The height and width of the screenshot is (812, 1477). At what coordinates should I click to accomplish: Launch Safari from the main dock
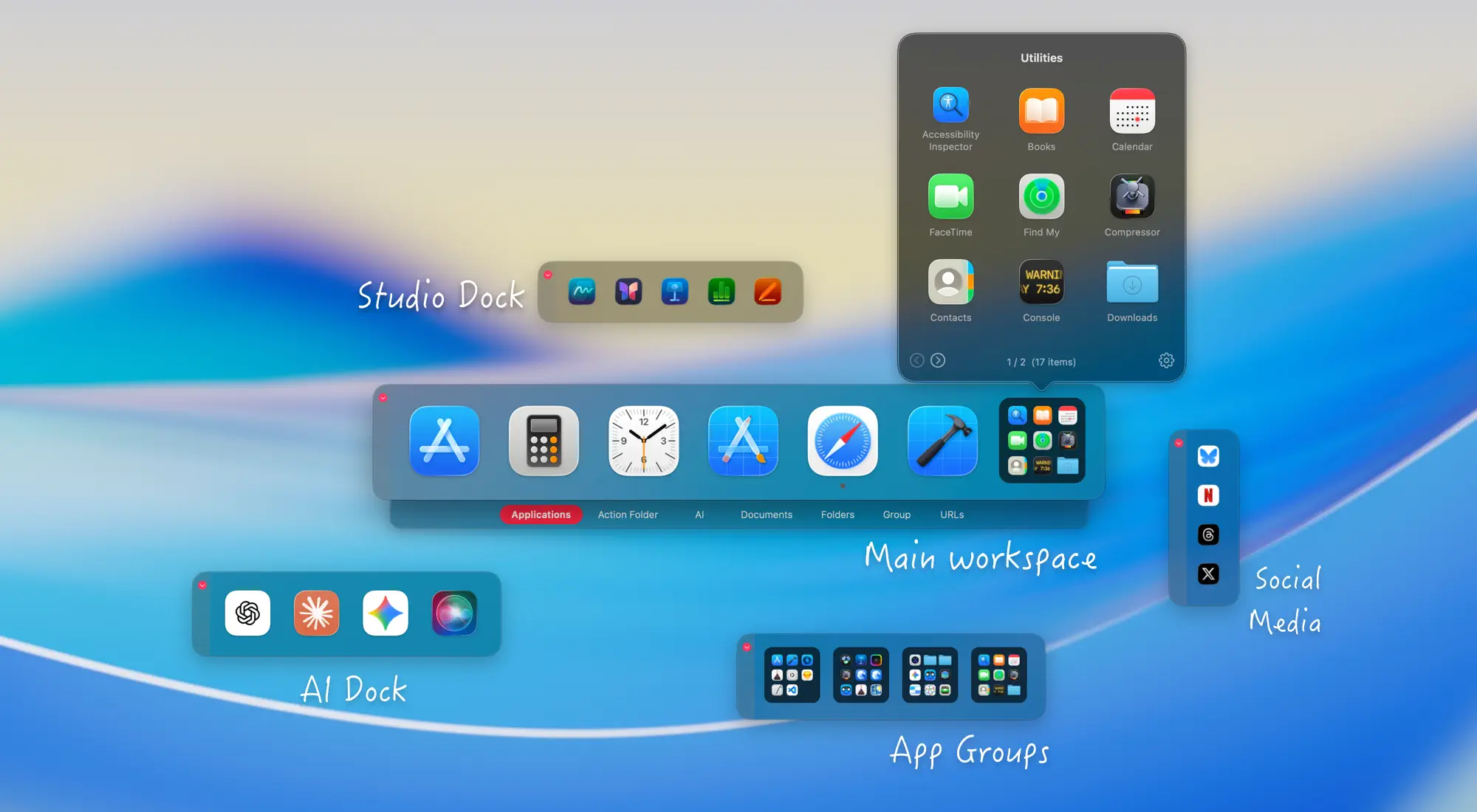point(843,441)
